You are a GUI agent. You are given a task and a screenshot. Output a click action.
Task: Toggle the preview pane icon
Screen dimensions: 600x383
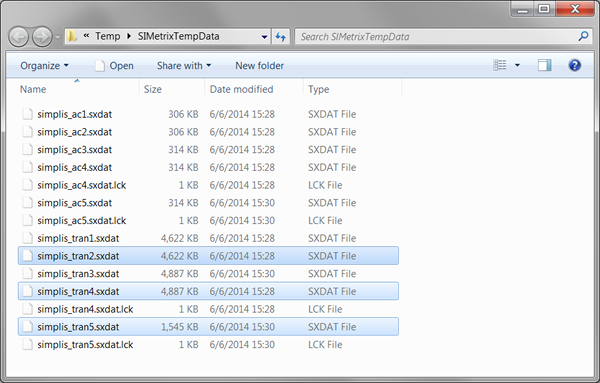tap(544, 65)
